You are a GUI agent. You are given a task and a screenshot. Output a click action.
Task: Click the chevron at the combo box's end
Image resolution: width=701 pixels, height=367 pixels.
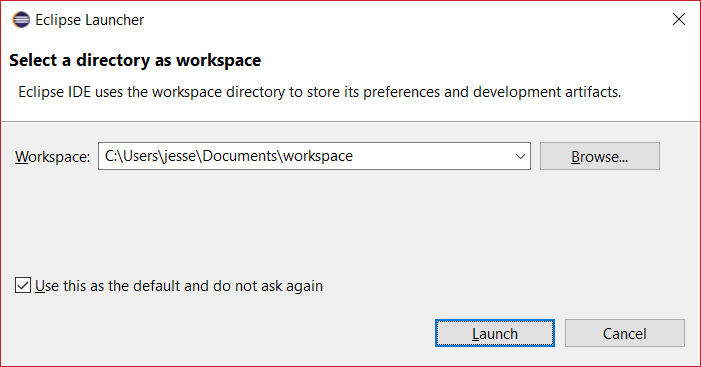pyautogui.click(x=520, y=156)
